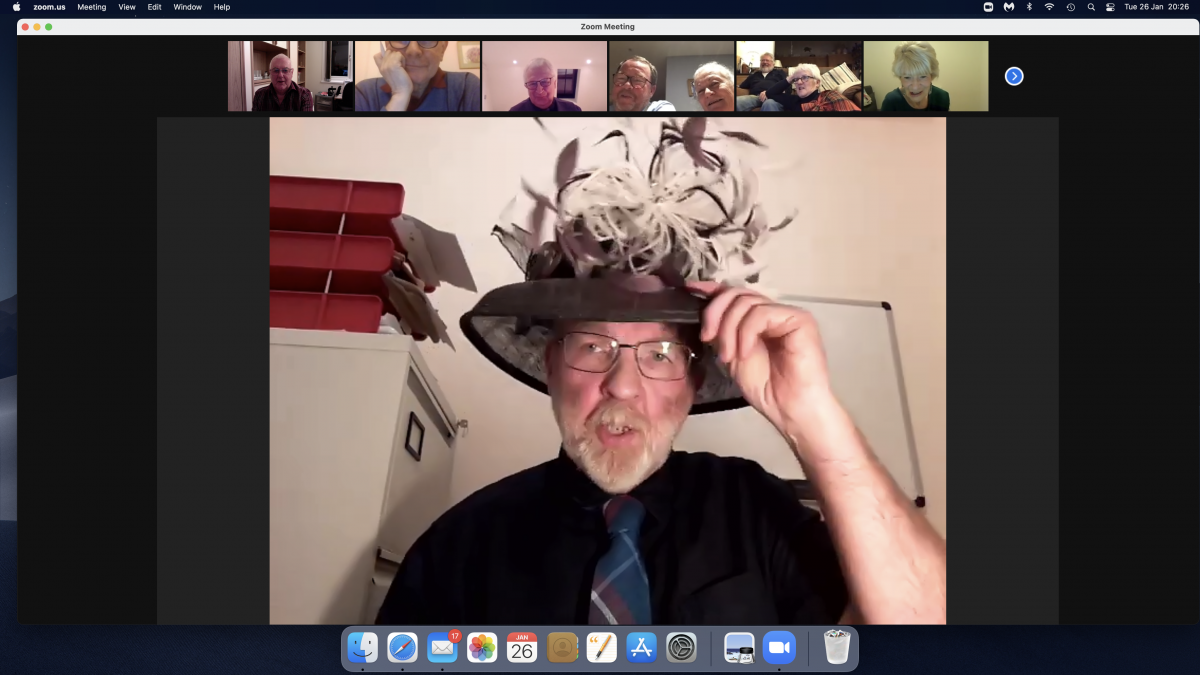Click the green full-screen button of Zoom Meeting

(48, 27)
